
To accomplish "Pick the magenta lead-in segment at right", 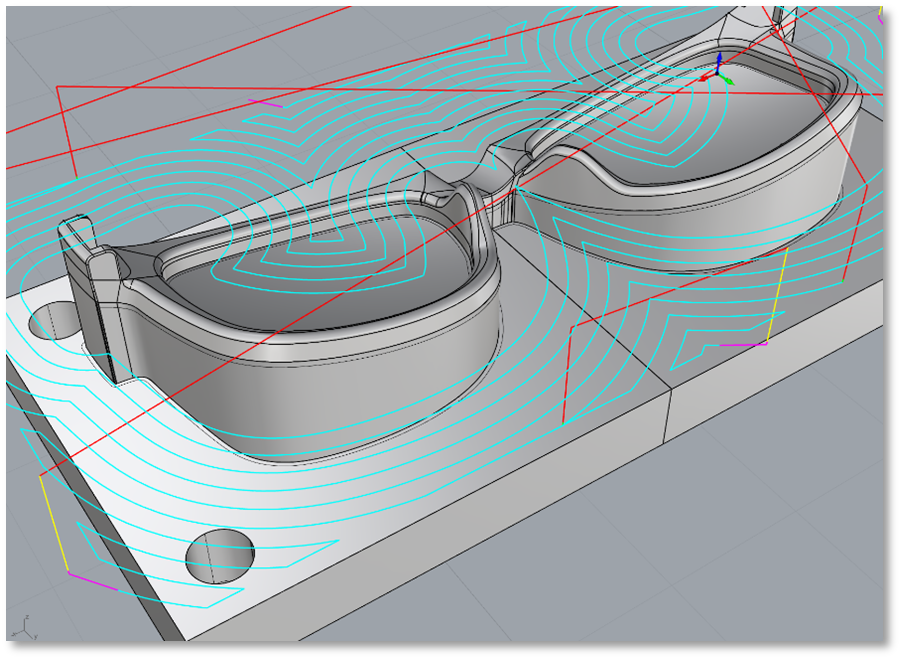I will [743, 345].
